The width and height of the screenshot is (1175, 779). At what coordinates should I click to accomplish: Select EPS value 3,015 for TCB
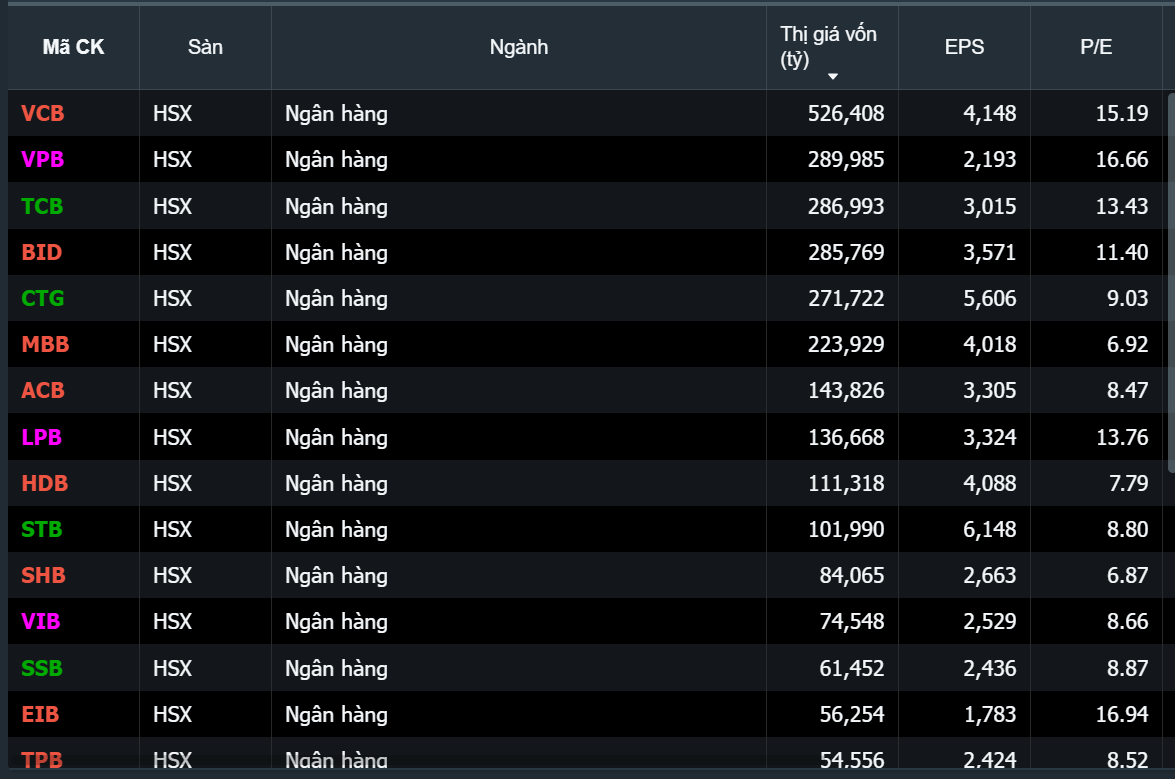(x=990, y=206)
